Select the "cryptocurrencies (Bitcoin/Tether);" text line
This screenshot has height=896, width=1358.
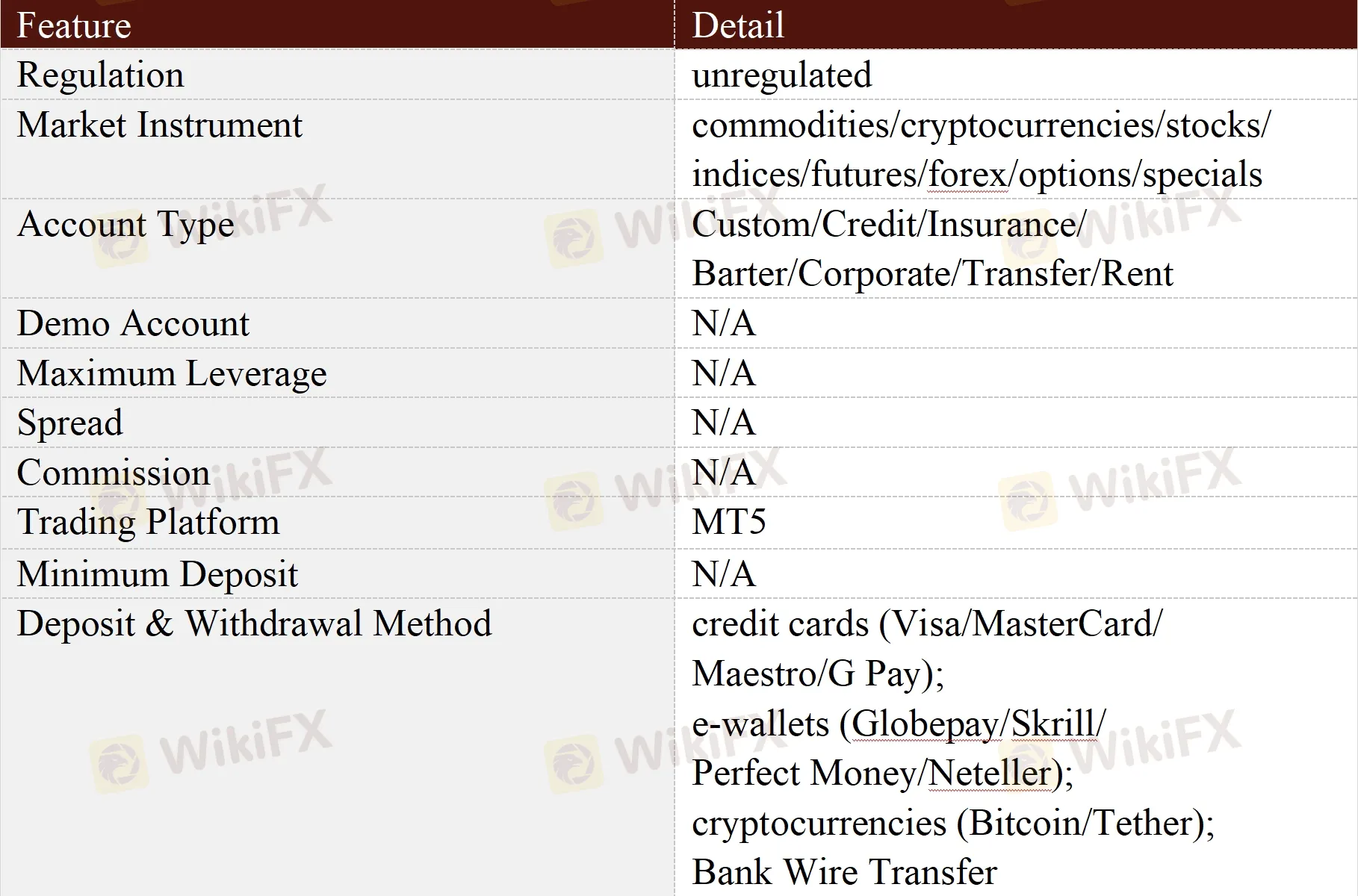point(953,823)
